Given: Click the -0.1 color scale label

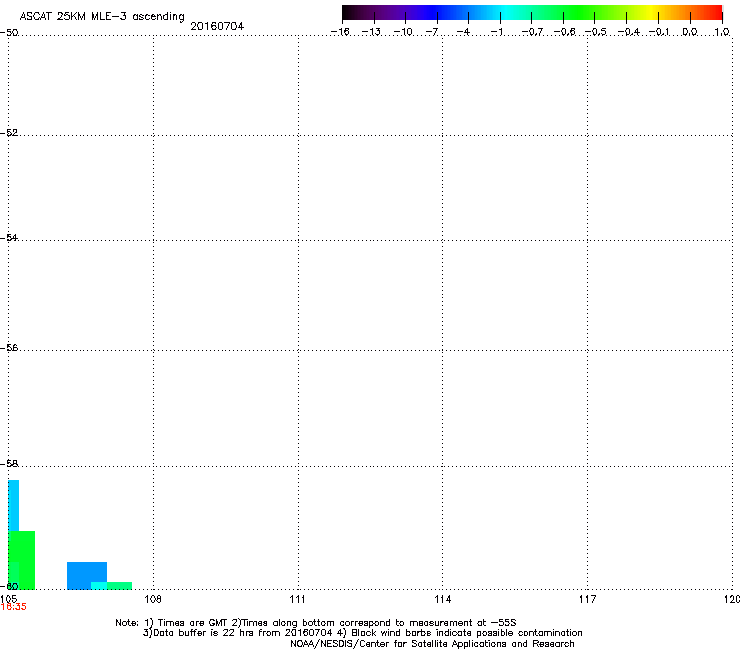Looking at the screenshot, I should (x=659, y=32).
